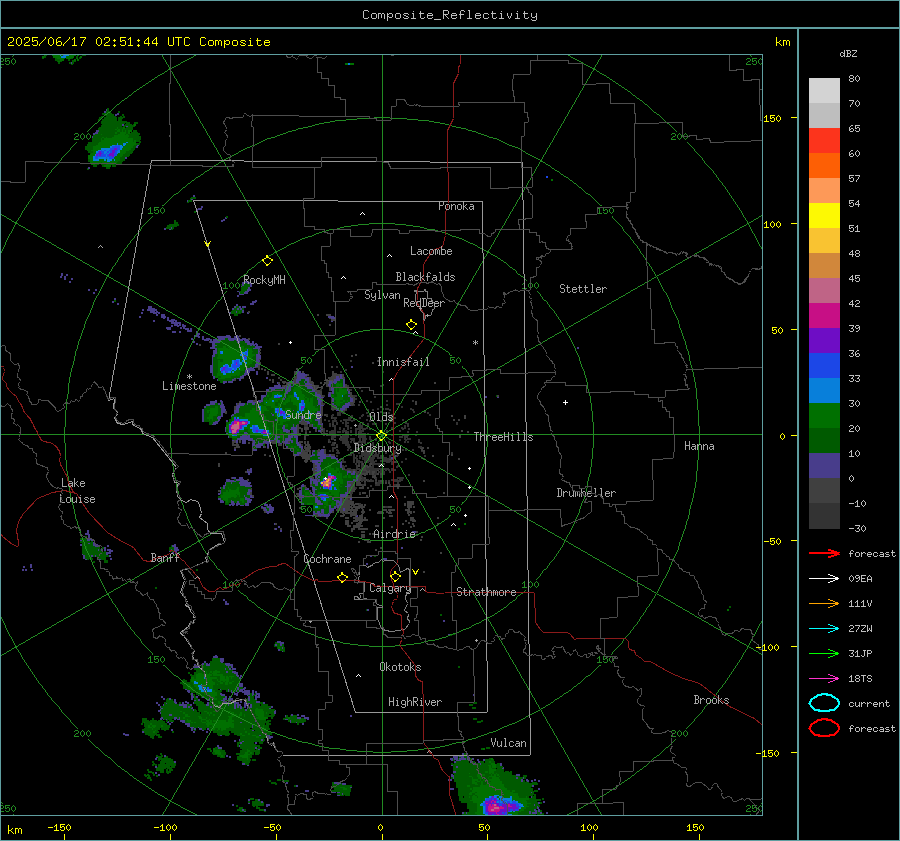Click the green 31JP arrow in the legend
The image size is (900, 841).
[824, 653]
